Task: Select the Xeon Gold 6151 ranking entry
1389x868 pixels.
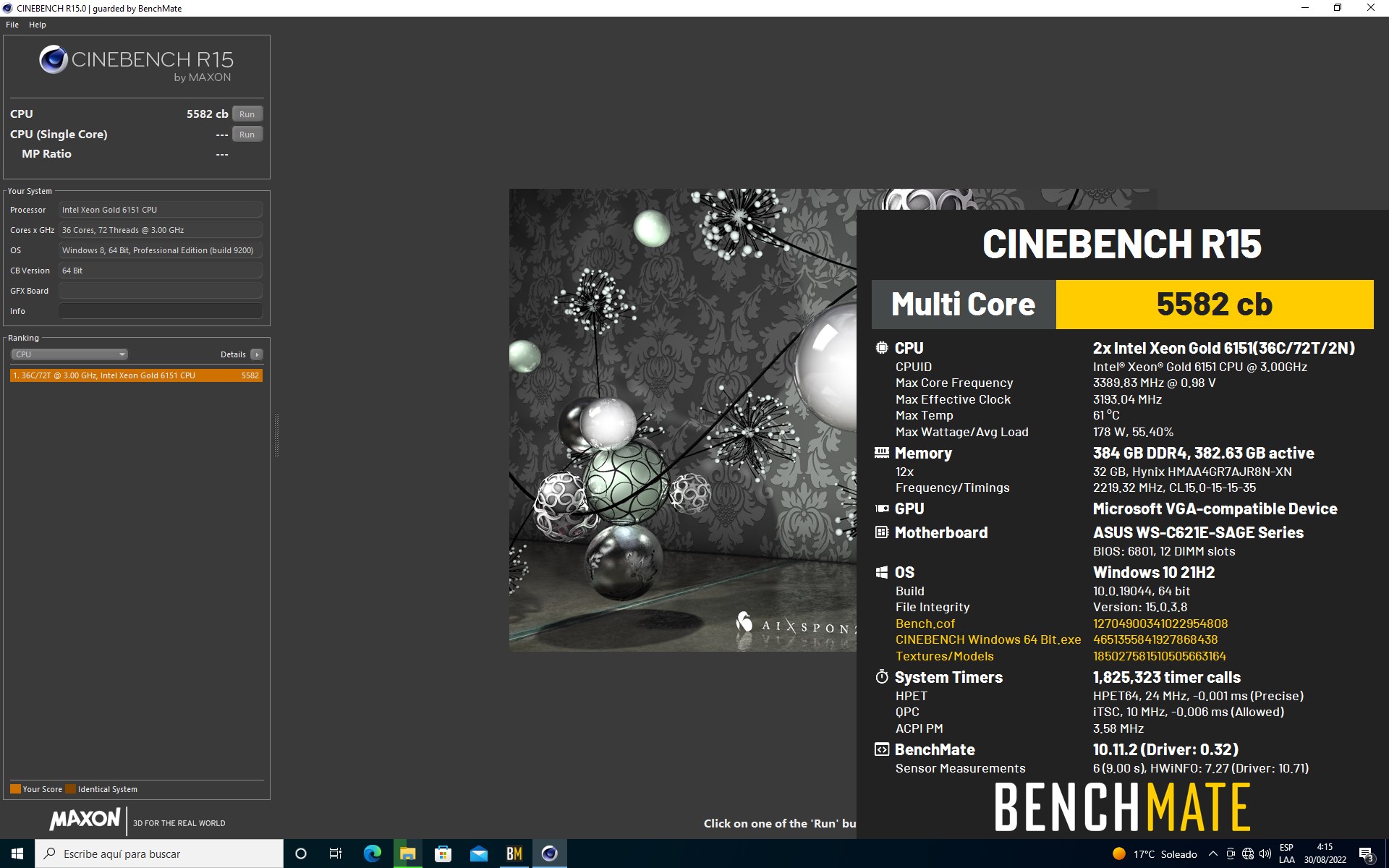Action: (x=136, y=375)
